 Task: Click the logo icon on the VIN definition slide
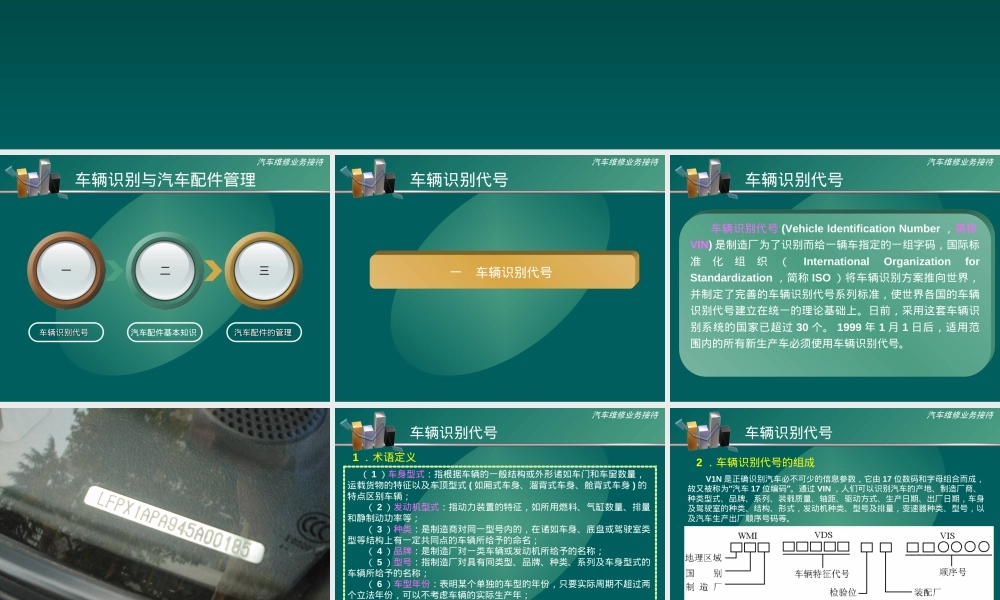707,179
